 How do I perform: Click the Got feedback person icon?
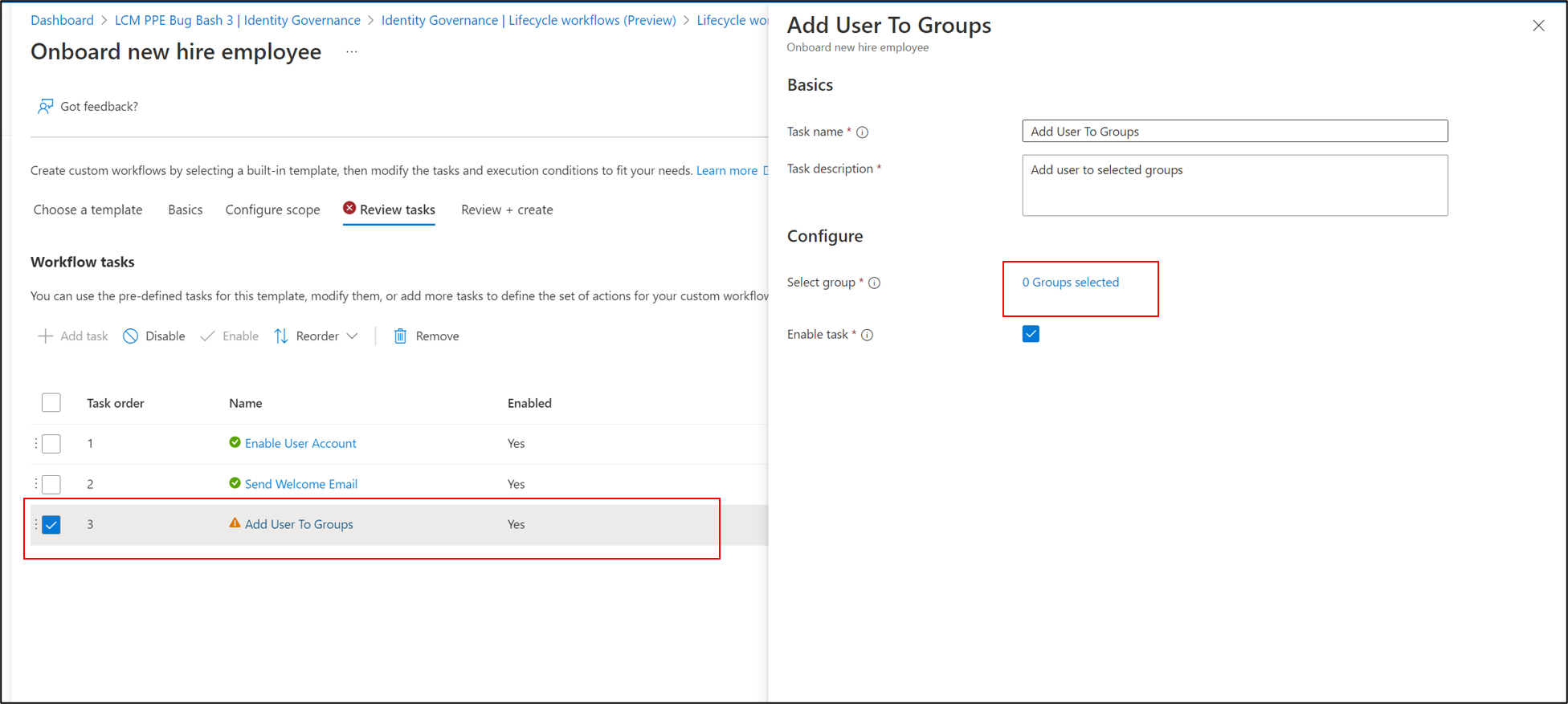45,106
